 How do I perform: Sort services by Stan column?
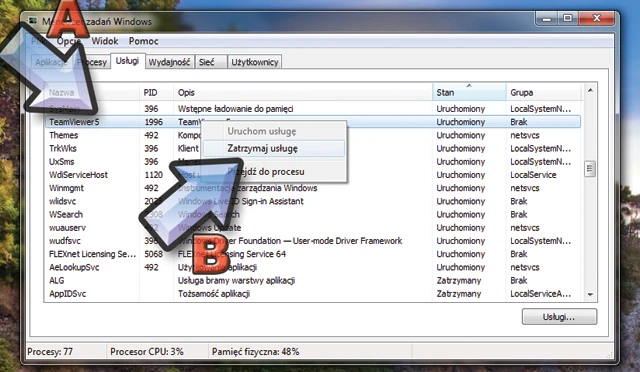[469, 92]
